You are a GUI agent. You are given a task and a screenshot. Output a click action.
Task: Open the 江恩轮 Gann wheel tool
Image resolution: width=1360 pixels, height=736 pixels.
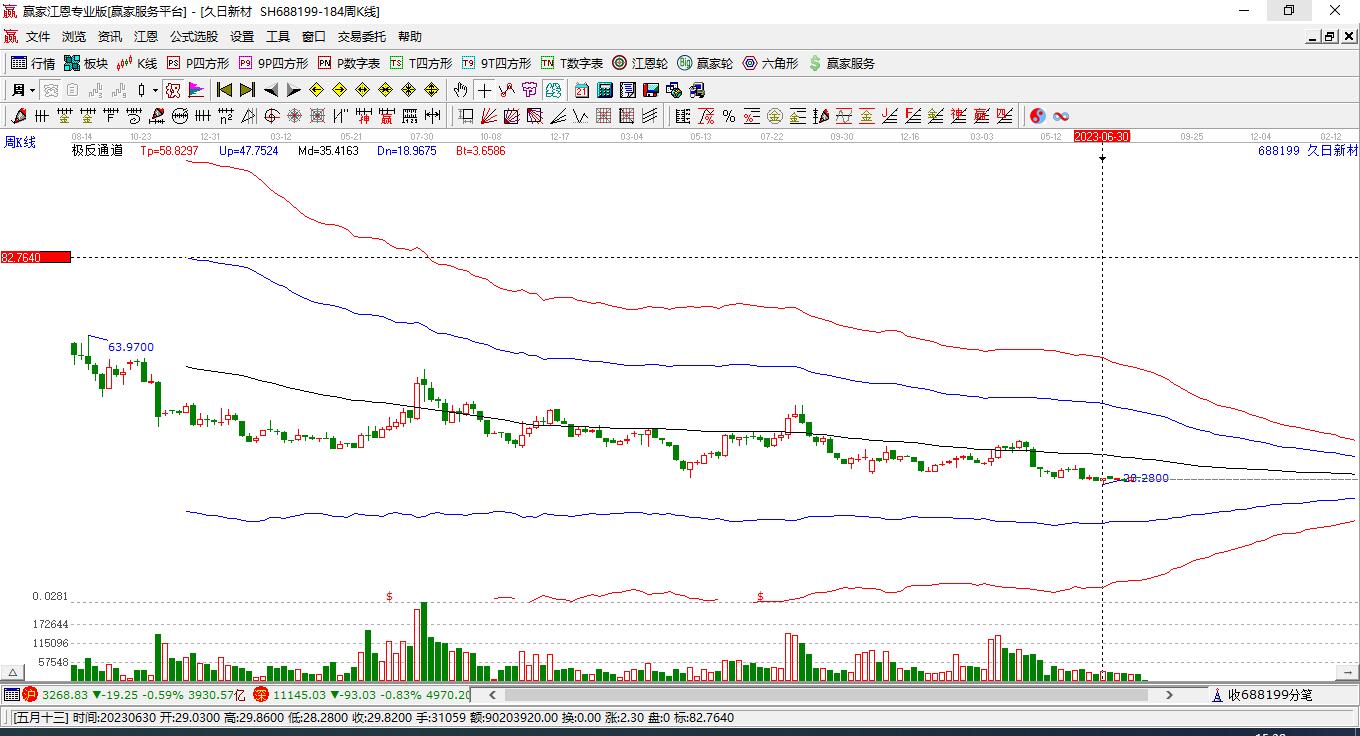pyautogui.click(x=640, y=63)
